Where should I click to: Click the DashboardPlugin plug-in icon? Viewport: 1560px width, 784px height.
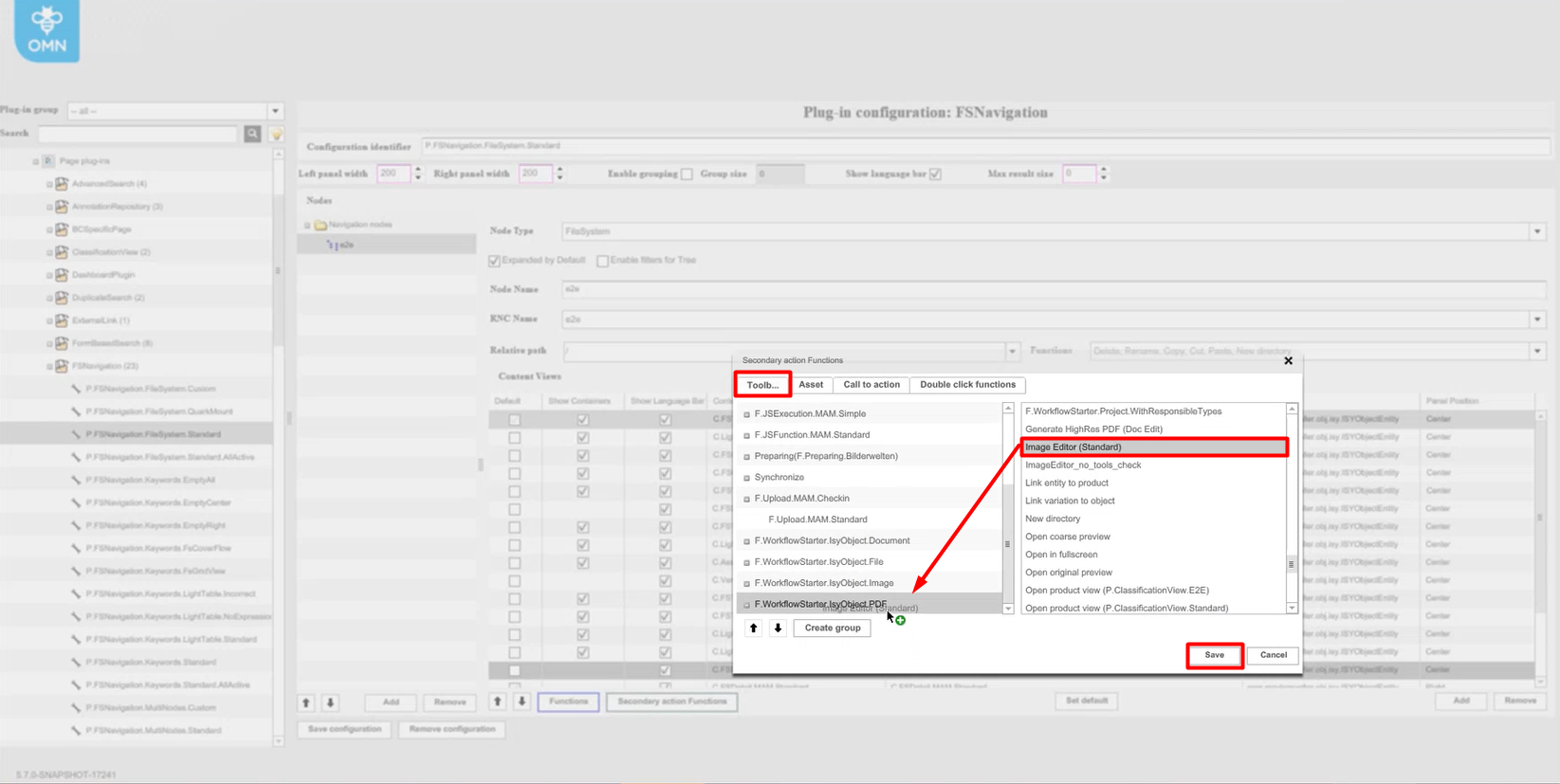pos(62,275)
